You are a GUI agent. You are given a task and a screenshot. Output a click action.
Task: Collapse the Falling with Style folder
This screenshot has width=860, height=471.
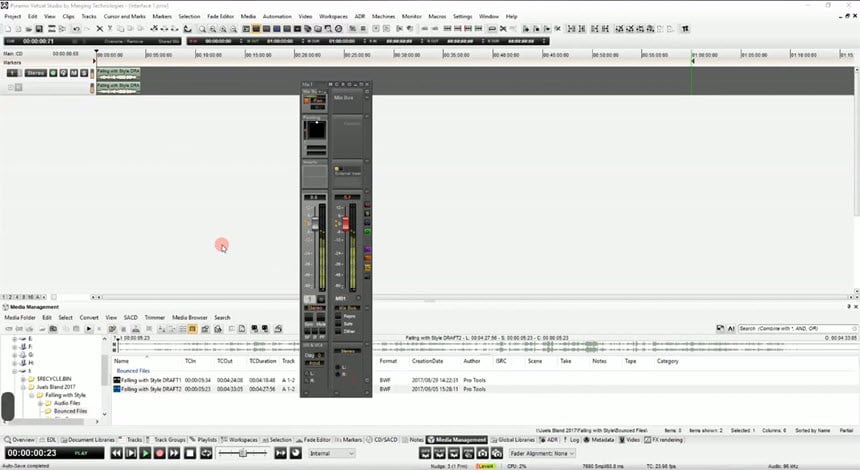pos(32,395)
